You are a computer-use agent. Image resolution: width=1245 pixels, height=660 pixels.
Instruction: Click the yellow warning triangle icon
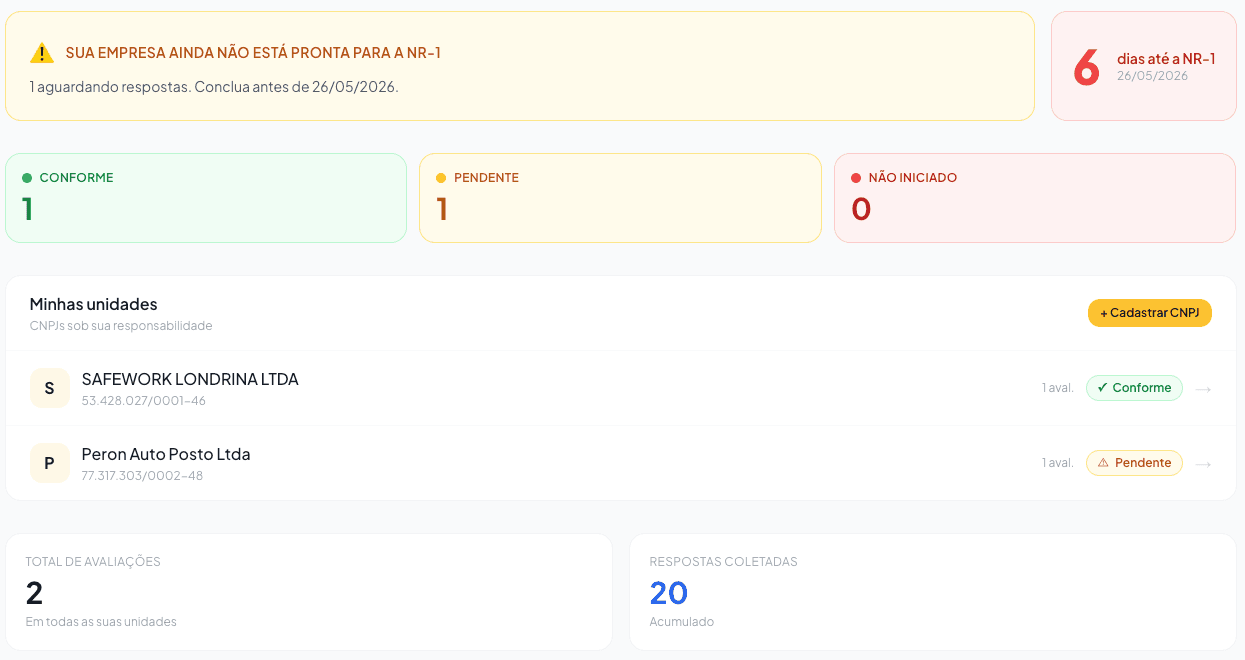click(x=42, y=53)
